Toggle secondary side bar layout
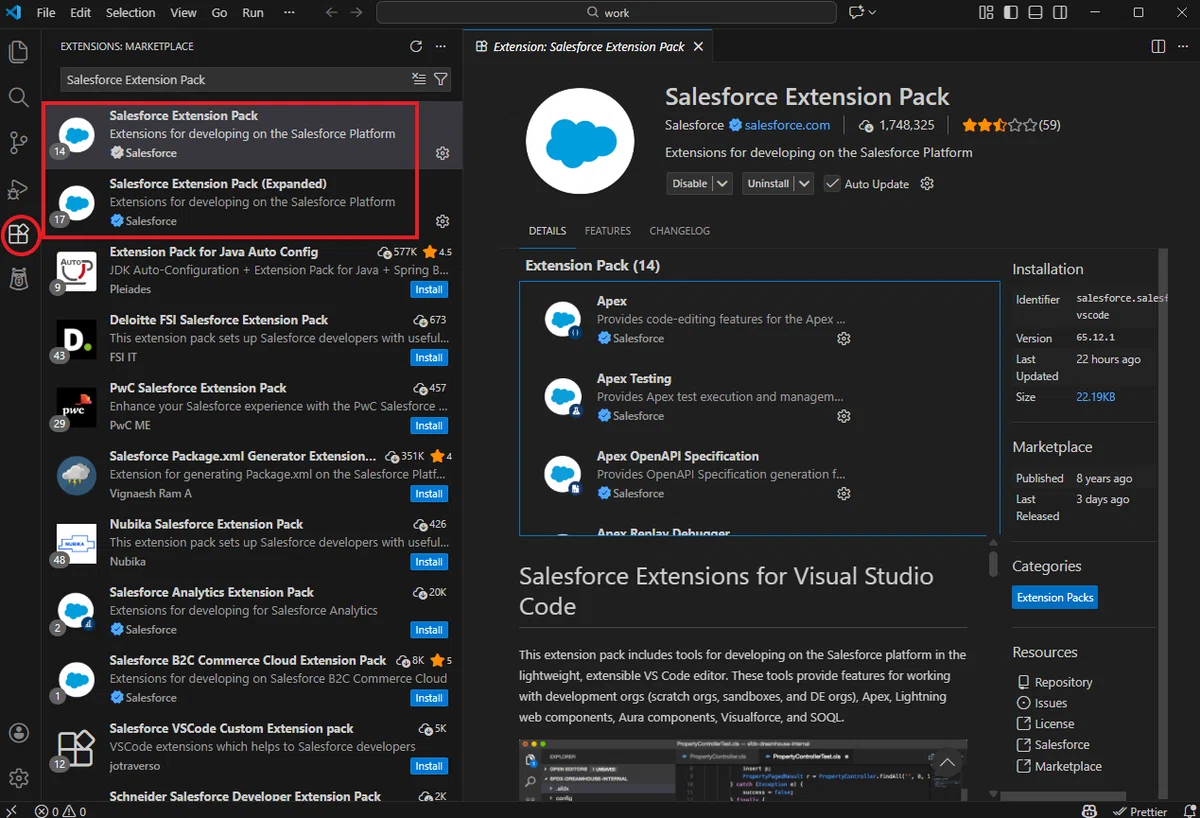1200x818 pixels. 1059,13
